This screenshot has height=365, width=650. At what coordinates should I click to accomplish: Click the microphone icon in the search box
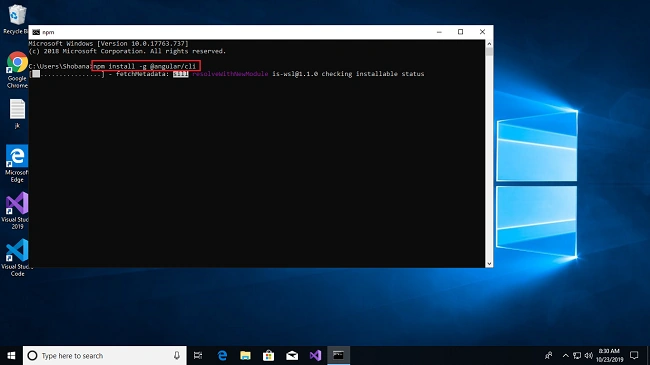click(x=177, y=355)
